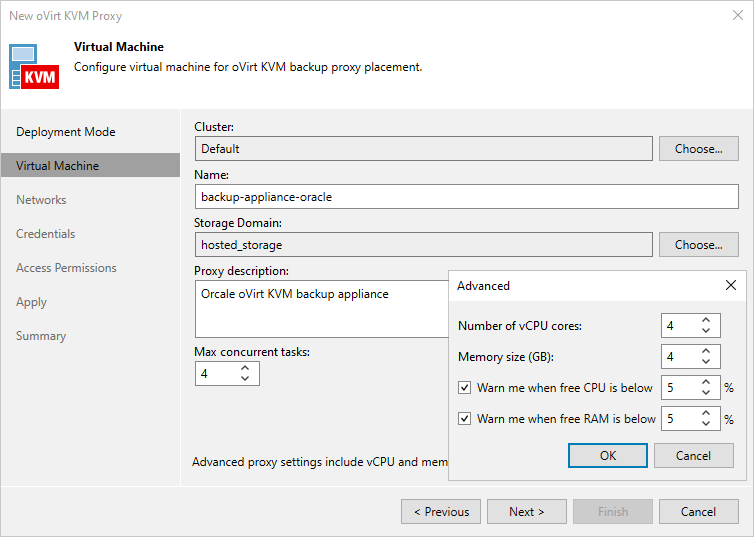Close the Advanced popup with X
The width and height of the screenshot is (754, 537).
pyautogui.click(x=731, y=285)
